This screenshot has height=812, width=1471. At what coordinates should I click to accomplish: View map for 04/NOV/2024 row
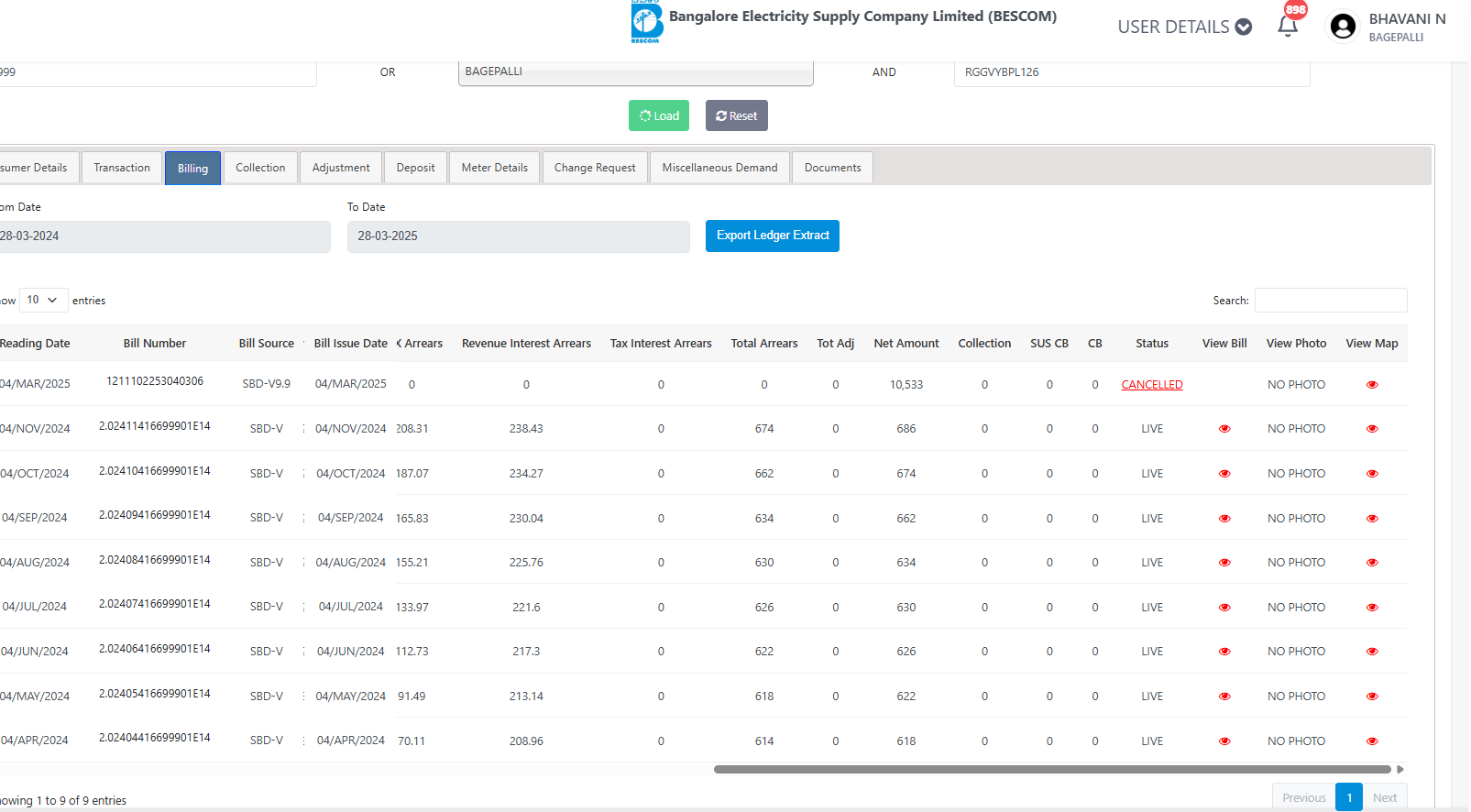pyautogui.click(x=1372, y=429)
